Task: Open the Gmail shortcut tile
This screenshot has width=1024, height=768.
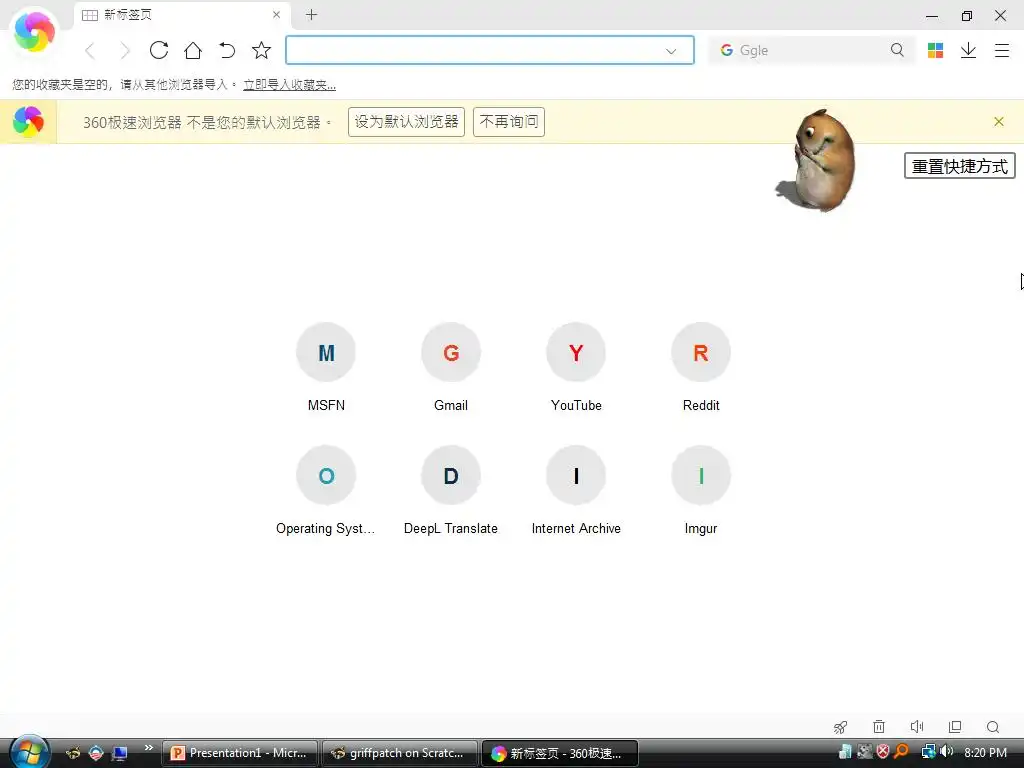Action: 451,368
